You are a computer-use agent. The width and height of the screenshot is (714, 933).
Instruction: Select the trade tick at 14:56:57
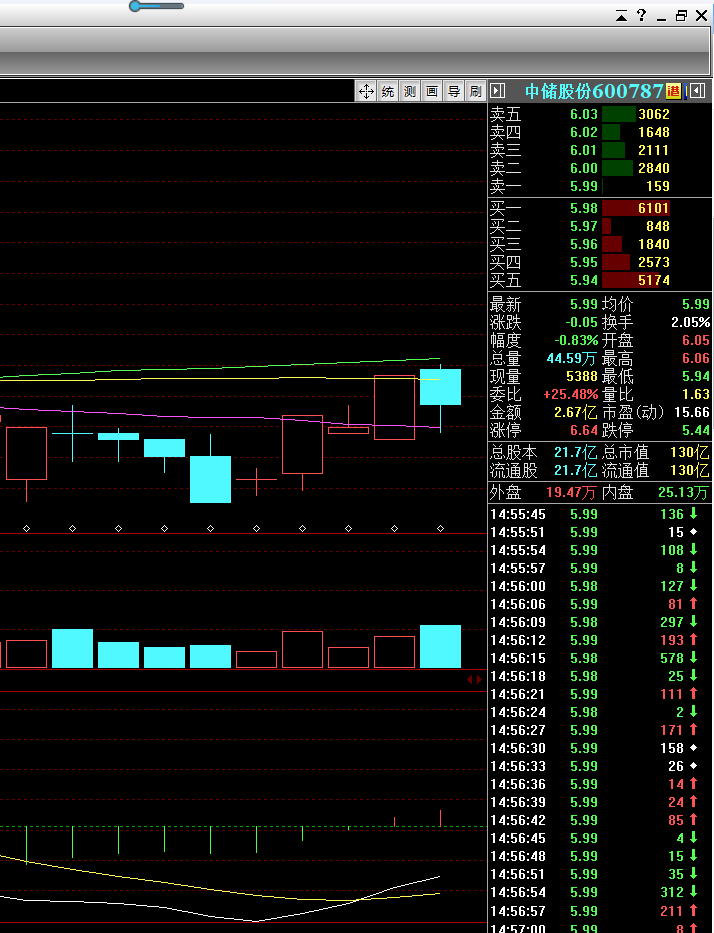(600, 911)
